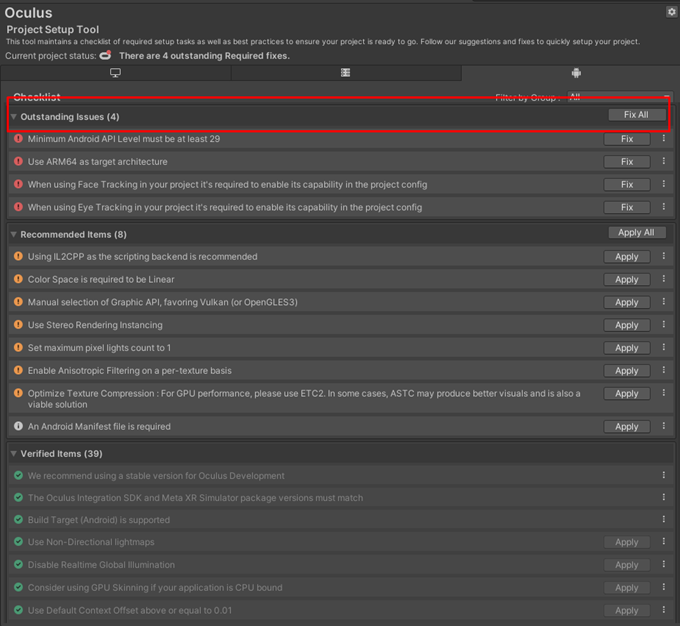Switch to the dedicated server platform tab
Image resolution: width=680 pixels, height=626 pixels.
(345, 73)
